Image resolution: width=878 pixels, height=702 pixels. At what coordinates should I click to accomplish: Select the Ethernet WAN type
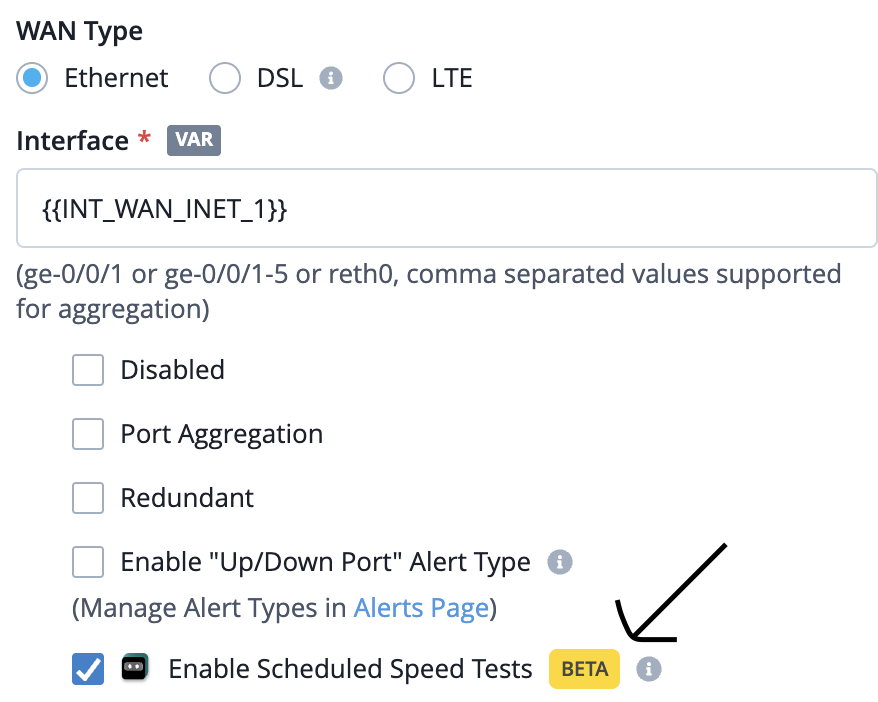coord(32,78)
